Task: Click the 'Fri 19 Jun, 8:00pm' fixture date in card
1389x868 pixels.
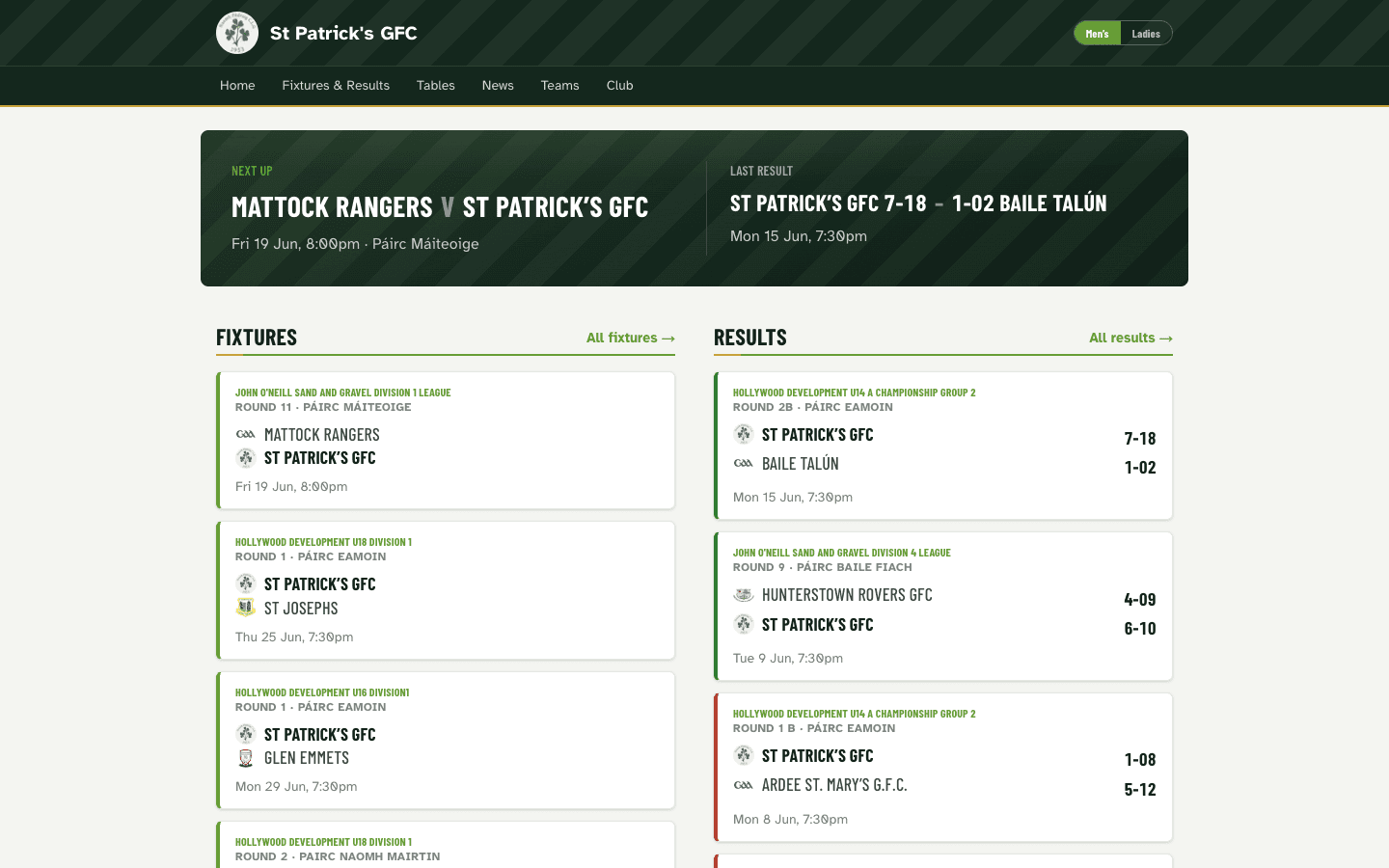Action: (291, 486)
